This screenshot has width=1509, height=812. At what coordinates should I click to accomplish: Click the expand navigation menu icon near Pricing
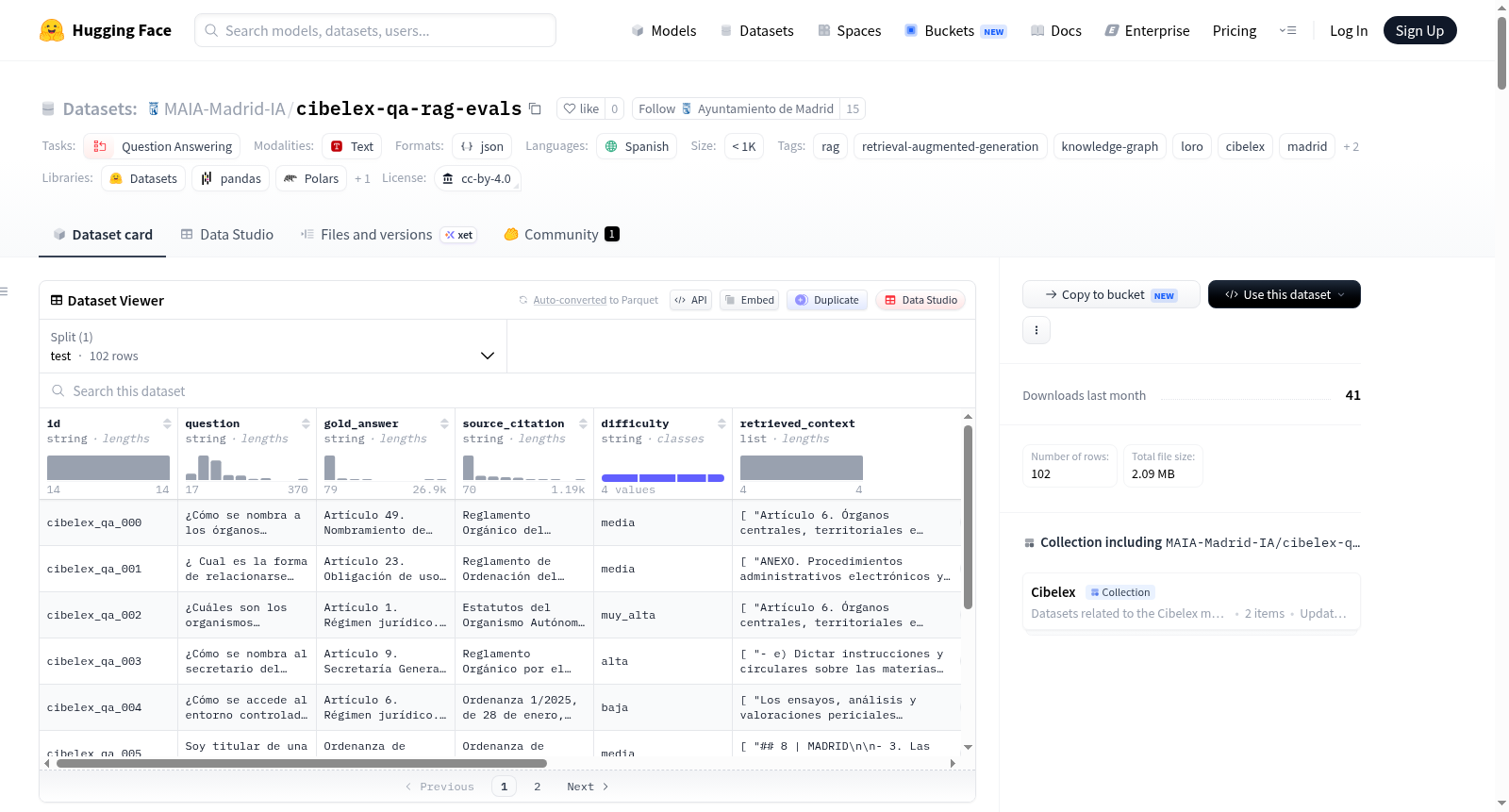point(1287,30)
